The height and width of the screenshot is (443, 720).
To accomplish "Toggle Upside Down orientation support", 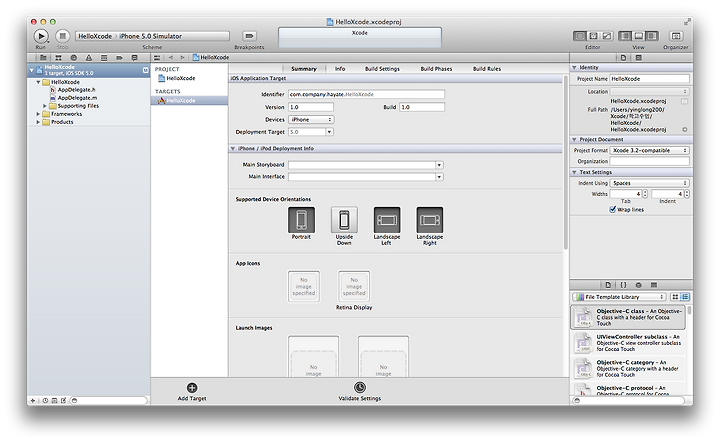I will [x=344, y=220].
